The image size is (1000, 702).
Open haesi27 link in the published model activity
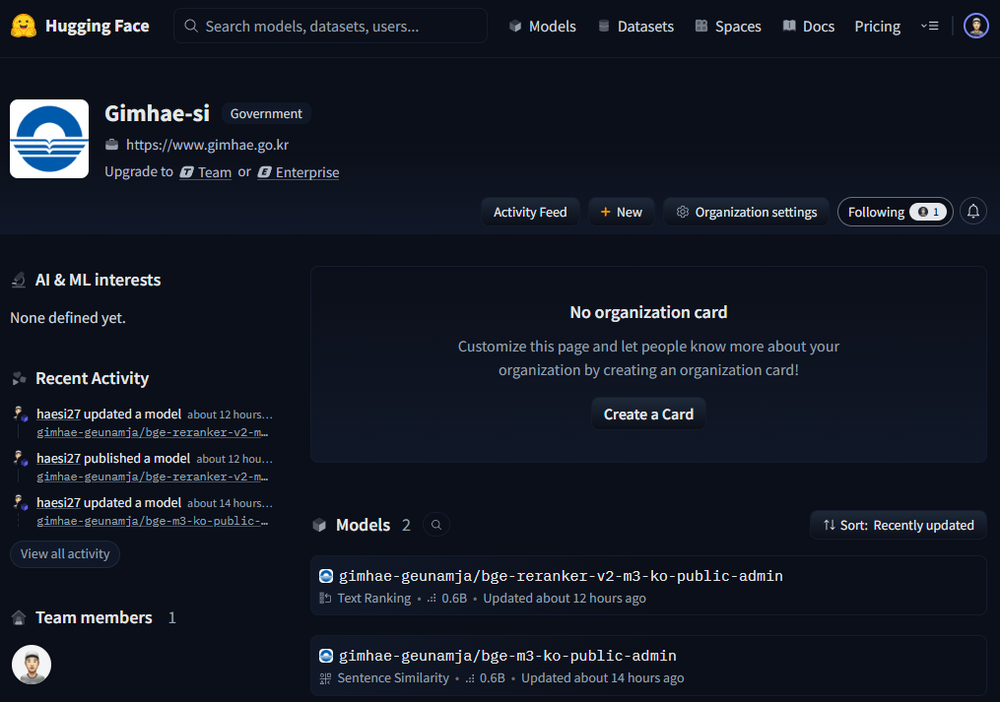(x=59, y=458)
